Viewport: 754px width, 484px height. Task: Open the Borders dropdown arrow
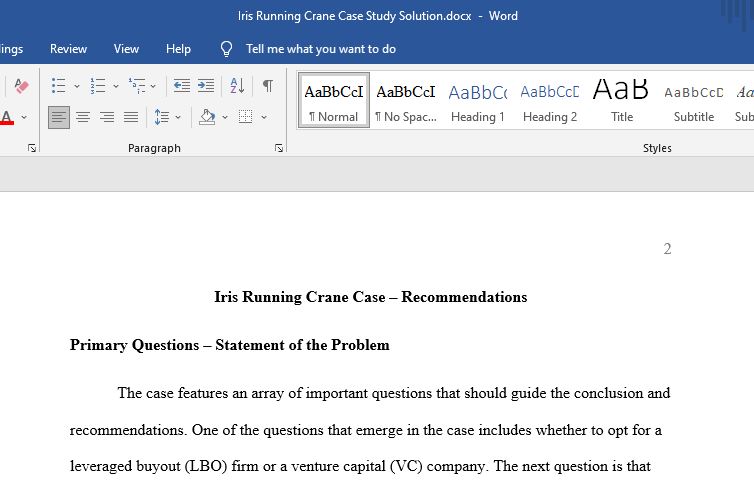point(264,117)
